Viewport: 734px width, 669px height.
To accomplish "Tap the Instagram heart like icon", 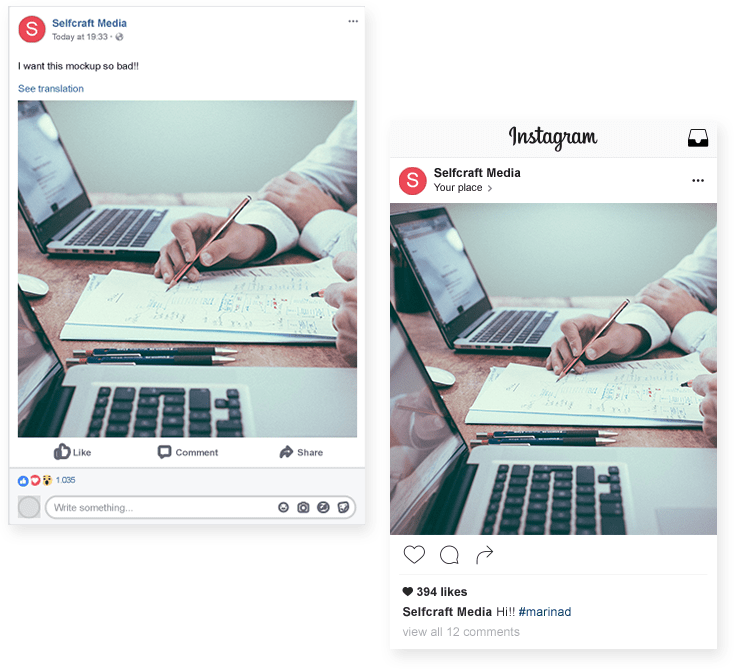I will point(414,554).
